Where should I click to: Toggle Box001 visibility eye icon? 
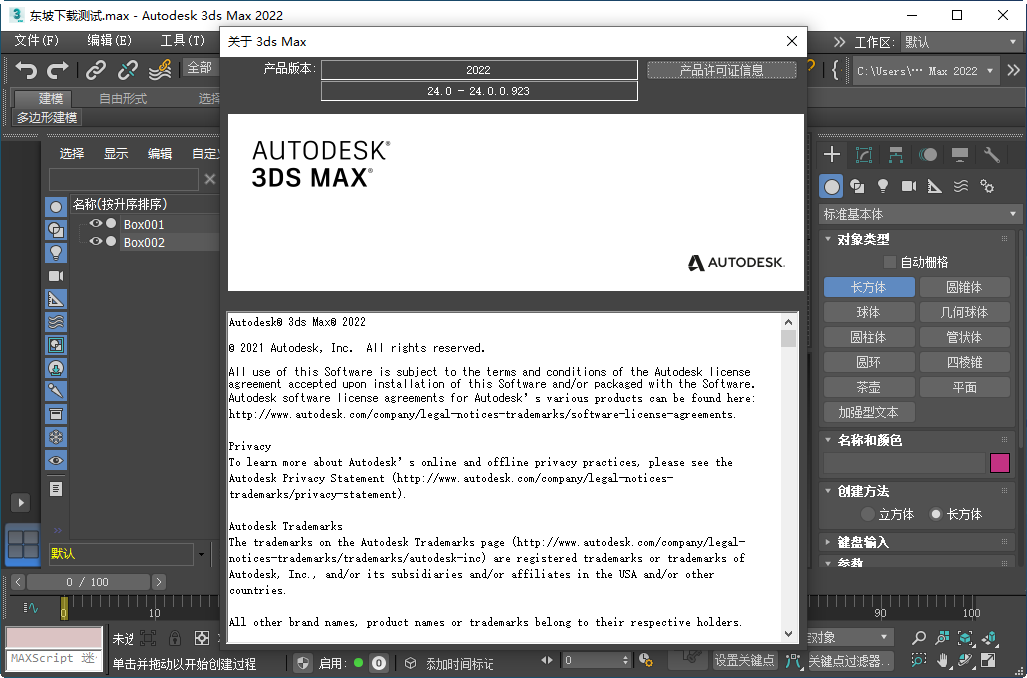(x=96, y=223)
